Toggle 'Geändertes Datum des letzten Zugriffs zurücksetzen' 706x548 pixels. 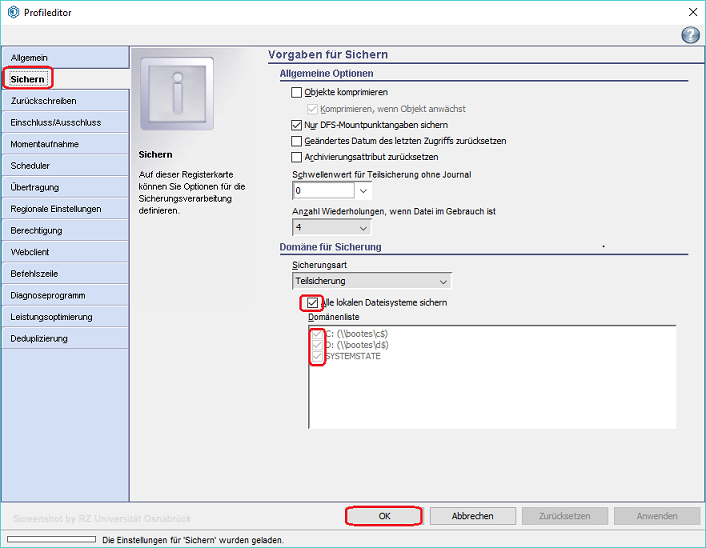point(296,141)
